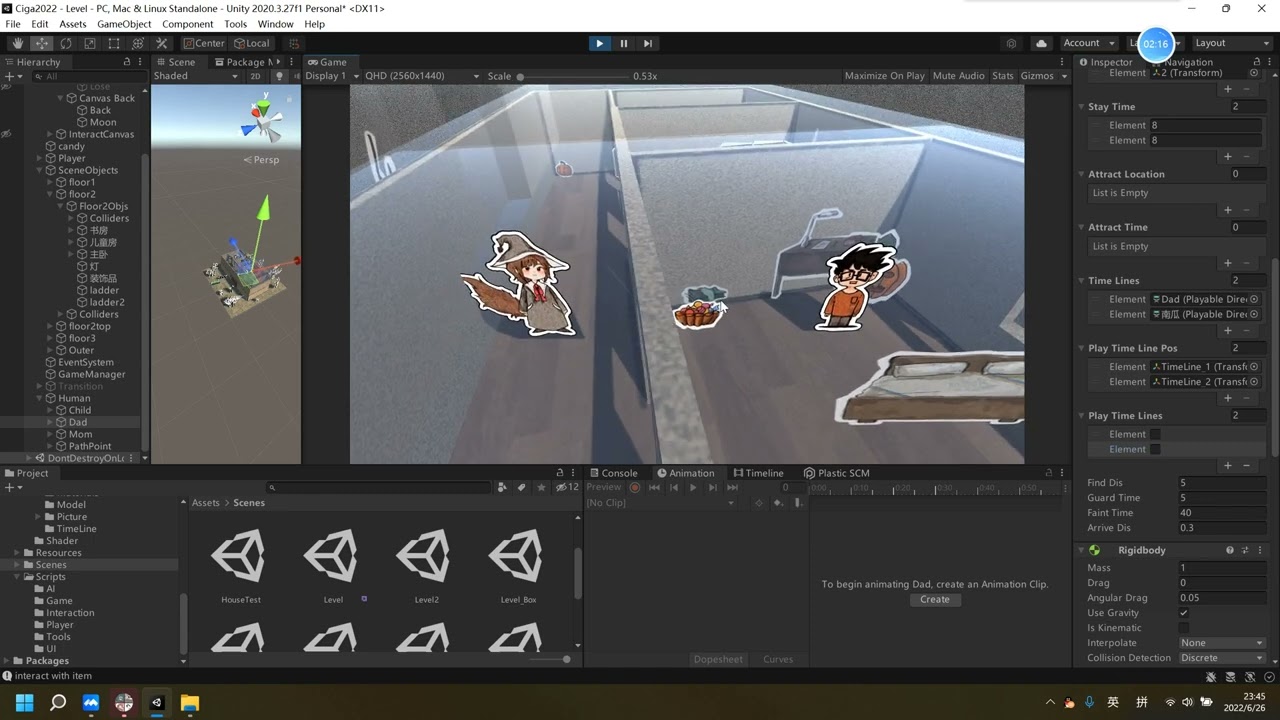Image resolution: width=1280 pixels, height=720 pixels.
Task: Toggle Mute Audio
Action: tap(958, 76)
